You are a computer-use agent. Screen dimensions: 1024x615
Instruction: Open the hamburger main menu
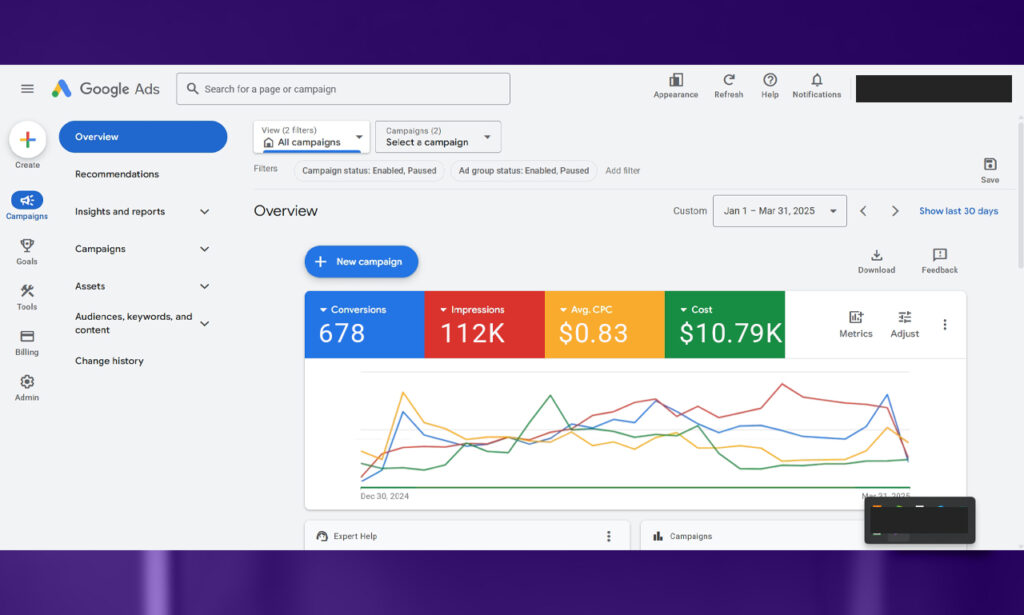(x=27, y=89)
